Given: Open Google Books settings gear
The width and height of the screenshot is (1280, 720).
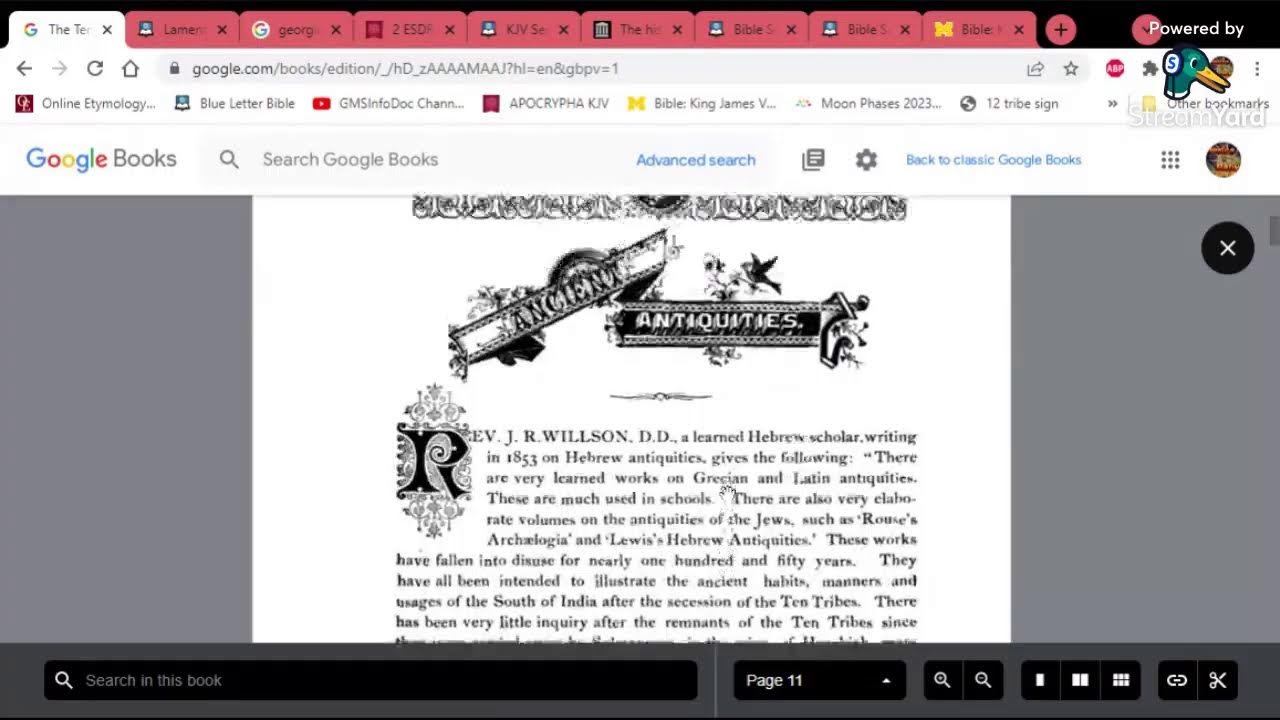Looking at the screenshot, I should click(866, 160).
